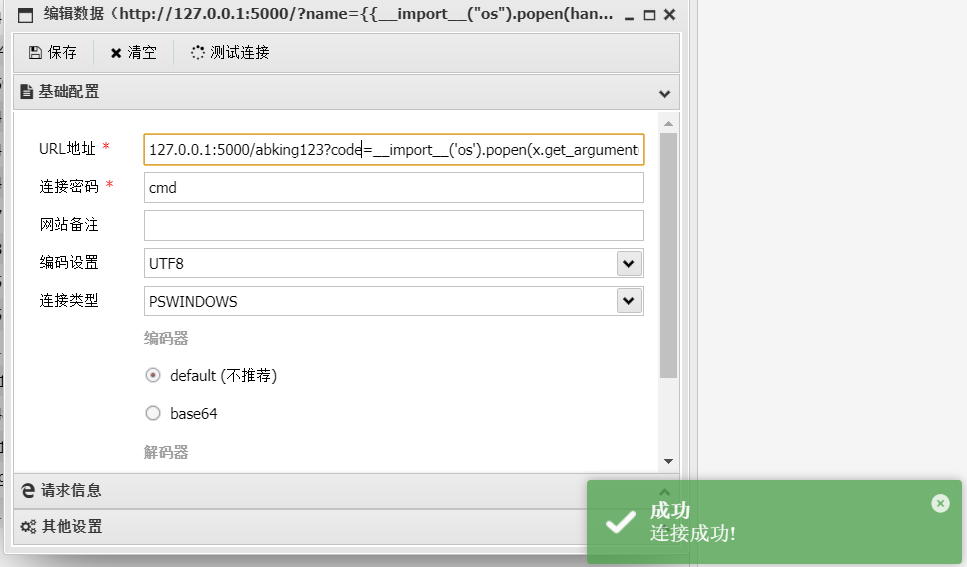
Task: Click the empty 网站备注 input field
Action: pyautogui.click(x=394, y=225)
